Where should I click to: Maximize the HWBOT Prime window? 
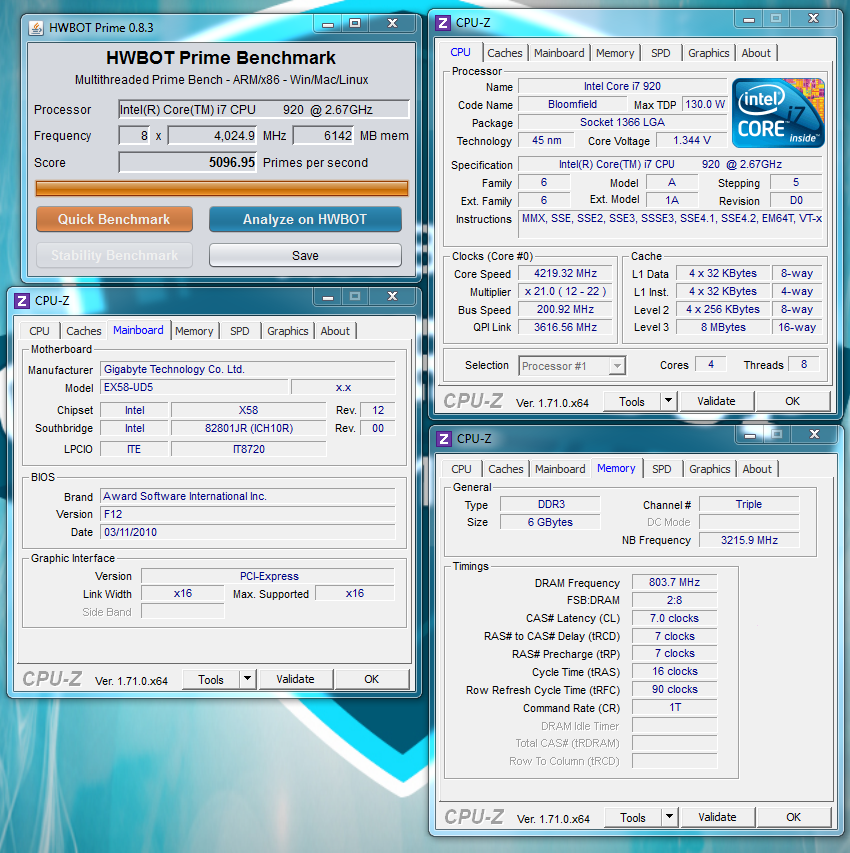coord(355,24)
